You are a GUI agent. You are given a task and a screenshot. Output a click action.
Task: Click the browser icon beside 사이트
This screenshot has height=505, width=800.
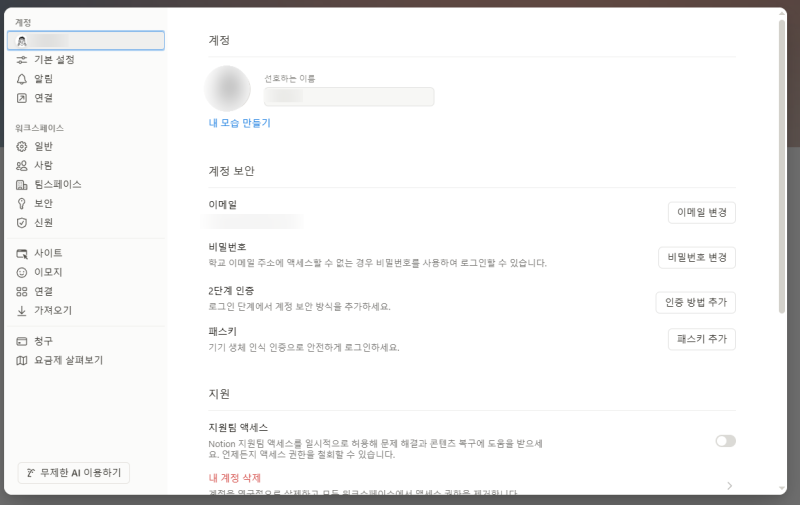[x=21, y=254]
